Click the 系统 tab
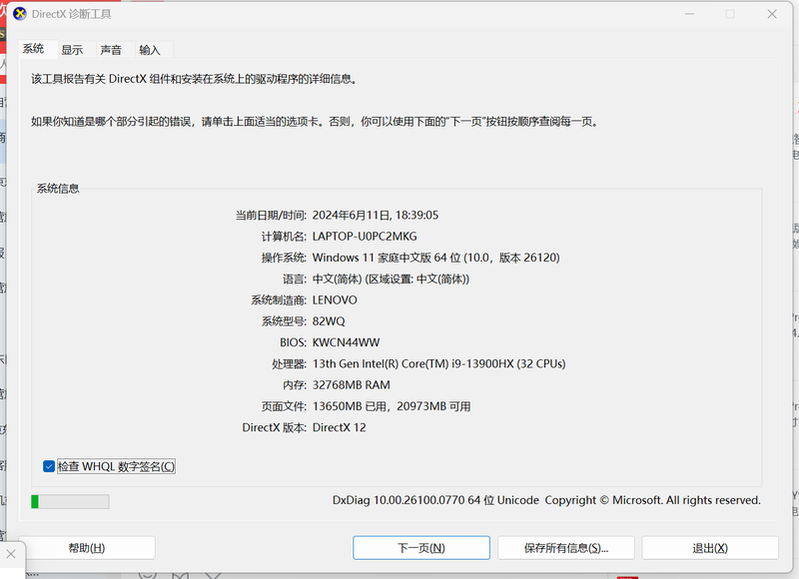Image resolution: width=799 pixels, height=579 pixels. 34,49
